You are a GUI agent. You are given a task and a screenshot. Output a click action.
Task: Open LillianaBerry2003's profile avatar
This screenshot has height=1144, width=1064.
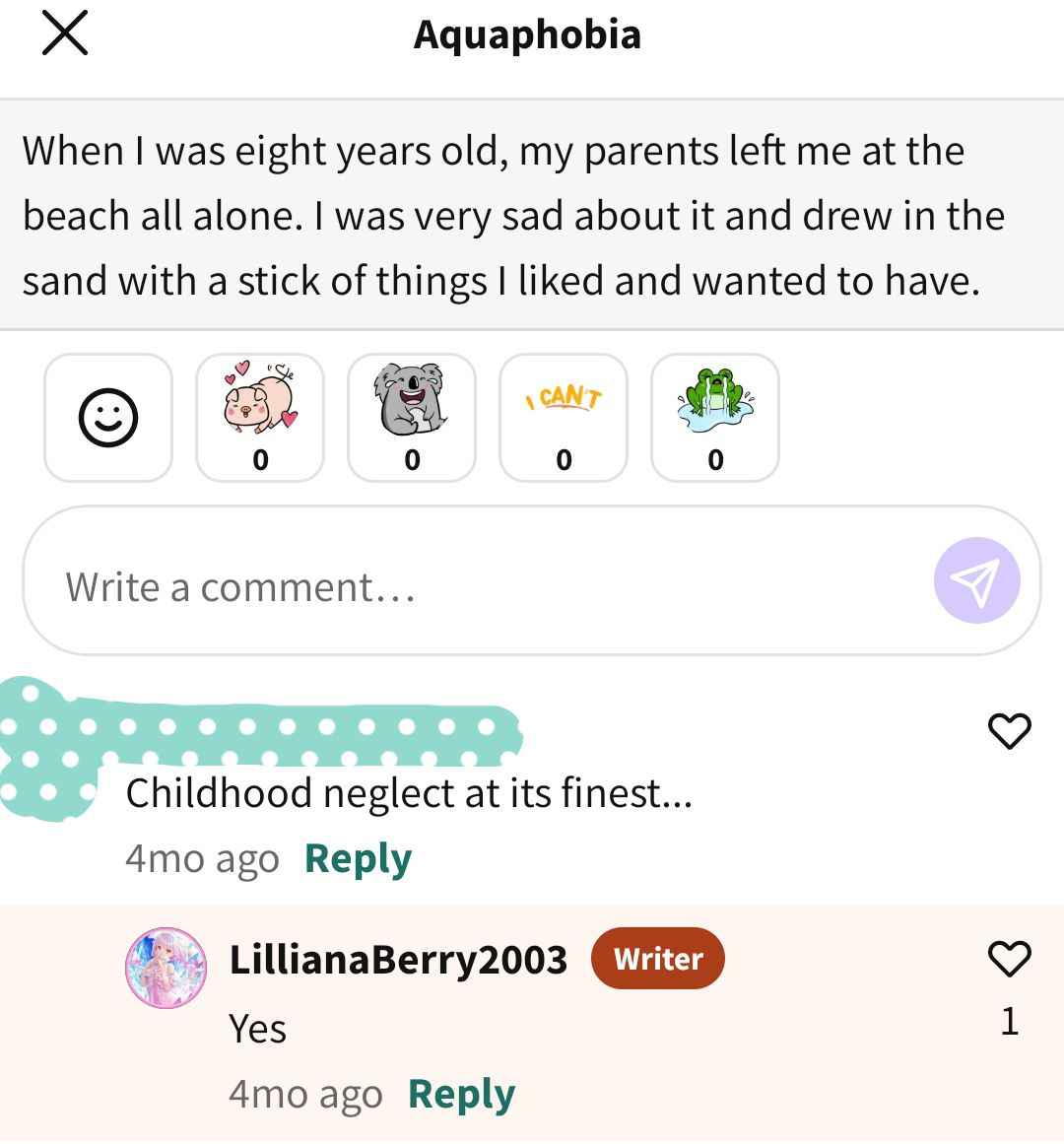click(166, 969)
